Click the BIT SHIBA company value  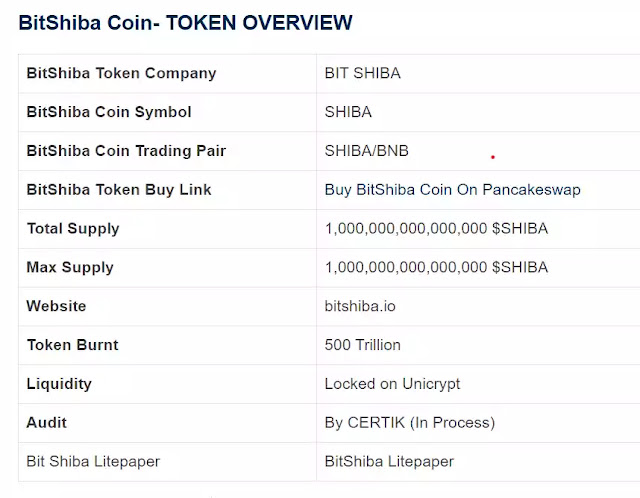pyautogui.click(x=362, y=73)
